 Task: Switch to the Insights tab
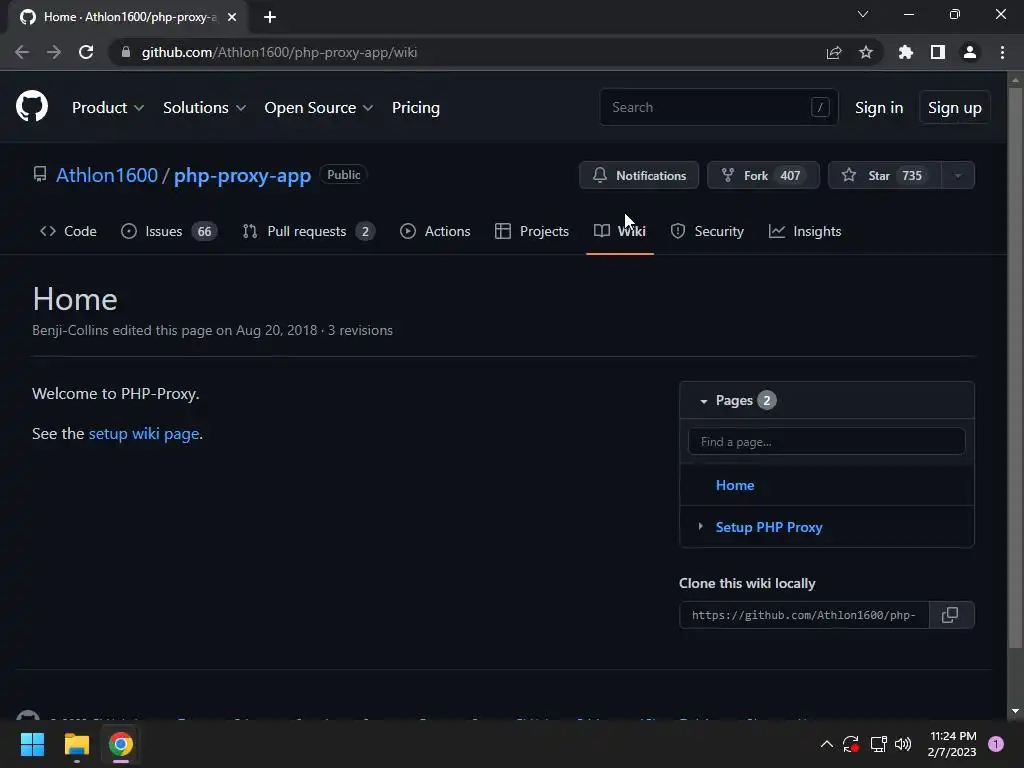pos(805,231)
